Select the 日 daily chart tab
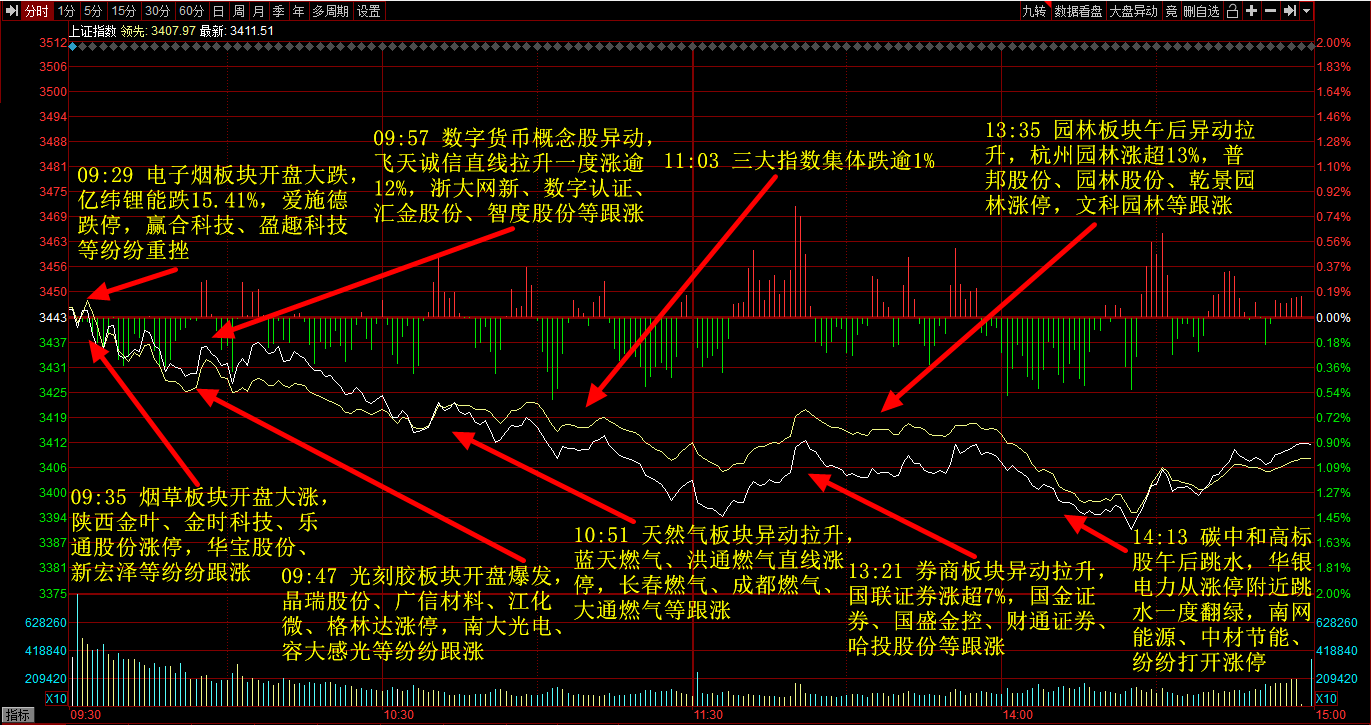1371x725 pixels. (x=218, y=11)
